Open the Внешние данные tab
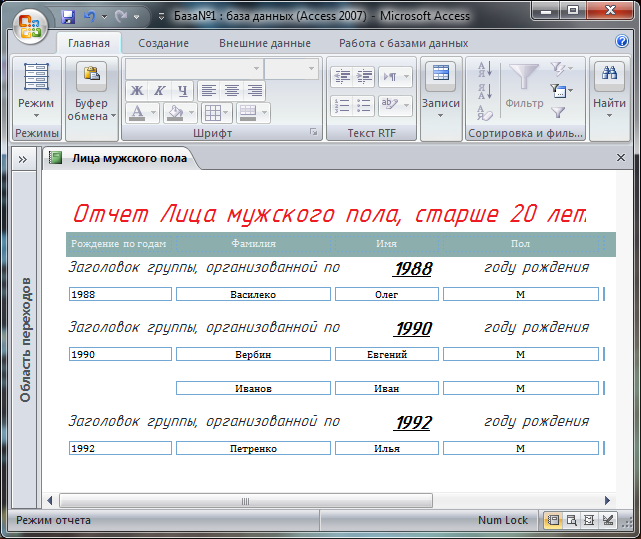 pyautogui.click(x=265, y=43)
